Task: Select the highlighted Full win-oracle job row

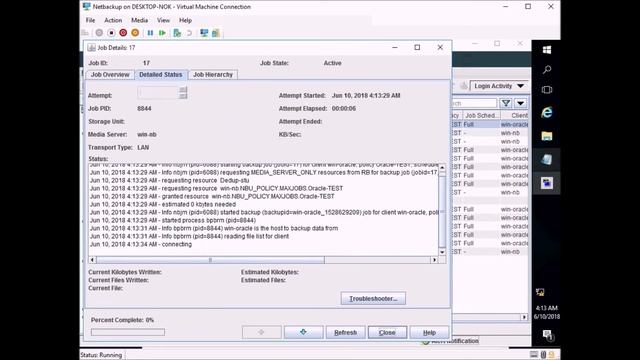Action: coord(490,124)
